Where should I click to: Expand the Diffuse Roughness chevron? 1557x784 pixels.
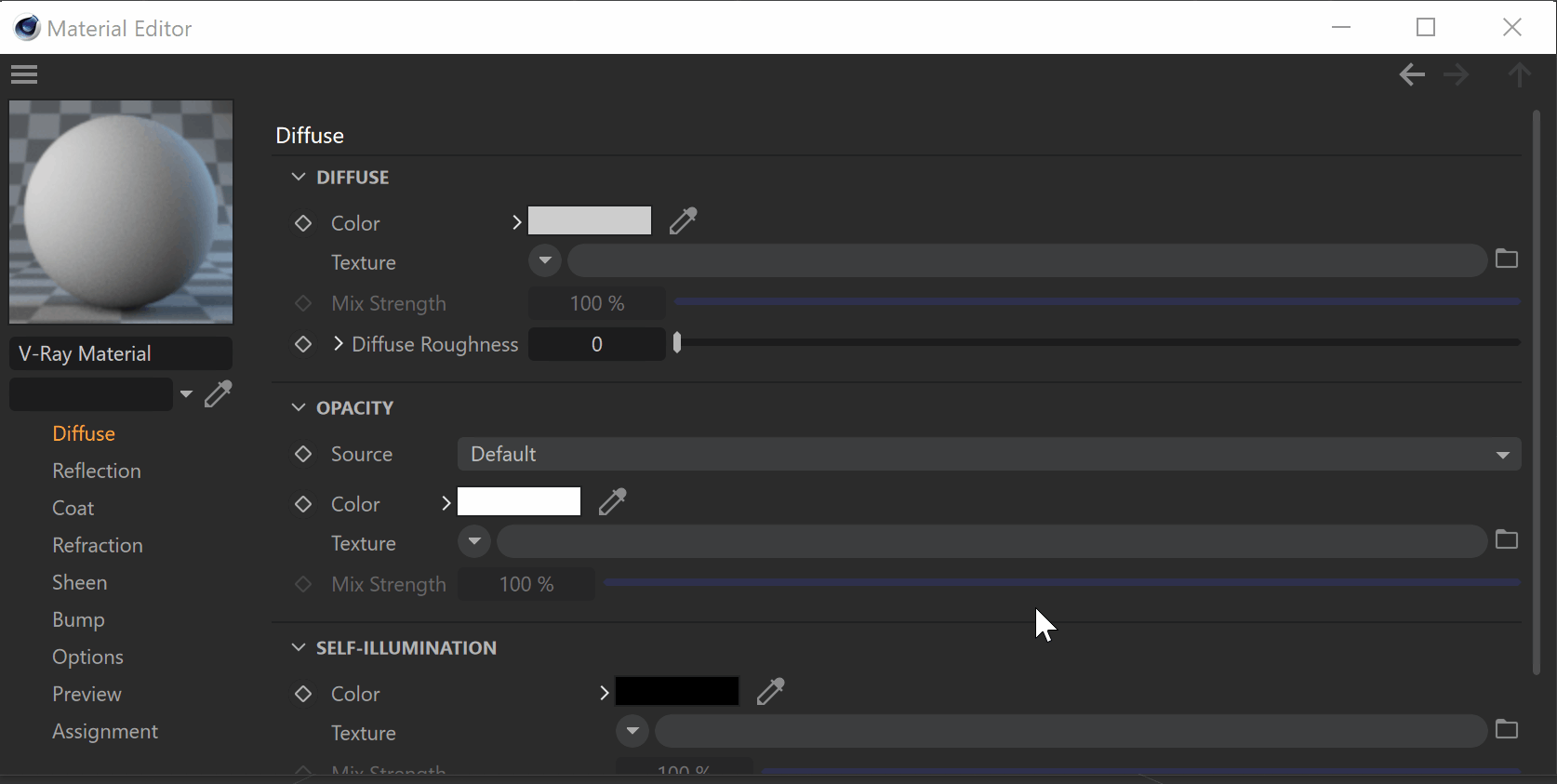click(x=339, y=343)
